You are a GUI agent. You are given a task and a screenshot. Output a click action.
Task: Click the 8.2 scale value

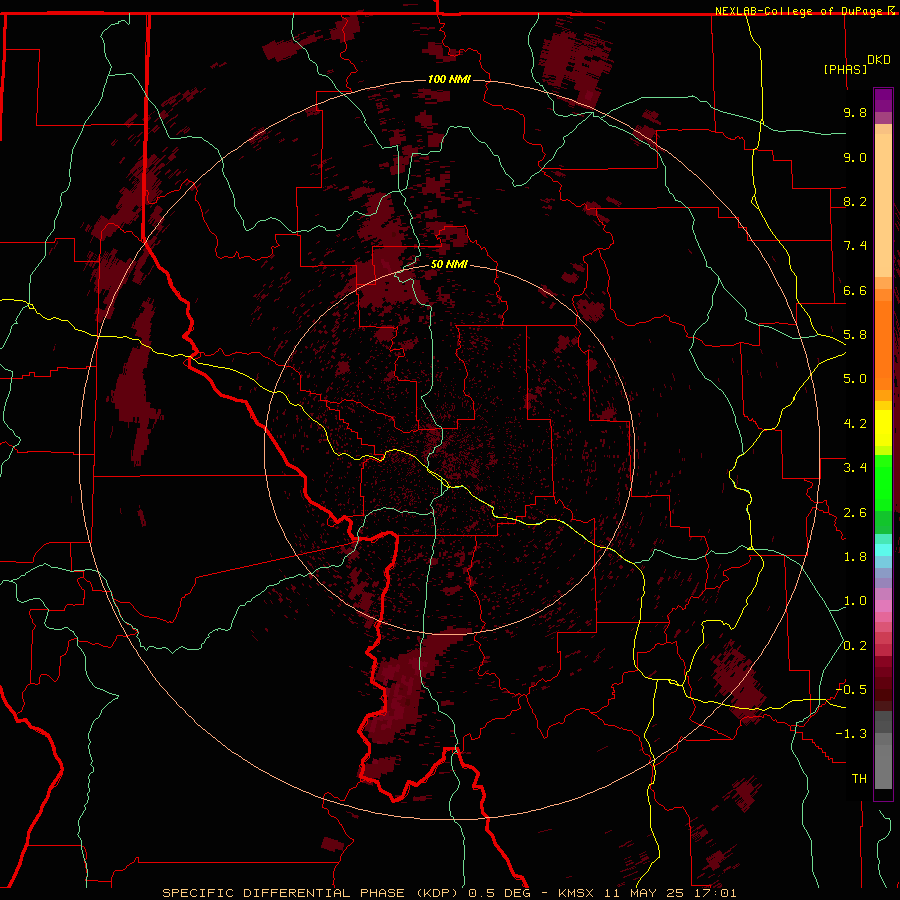(855, 201)
